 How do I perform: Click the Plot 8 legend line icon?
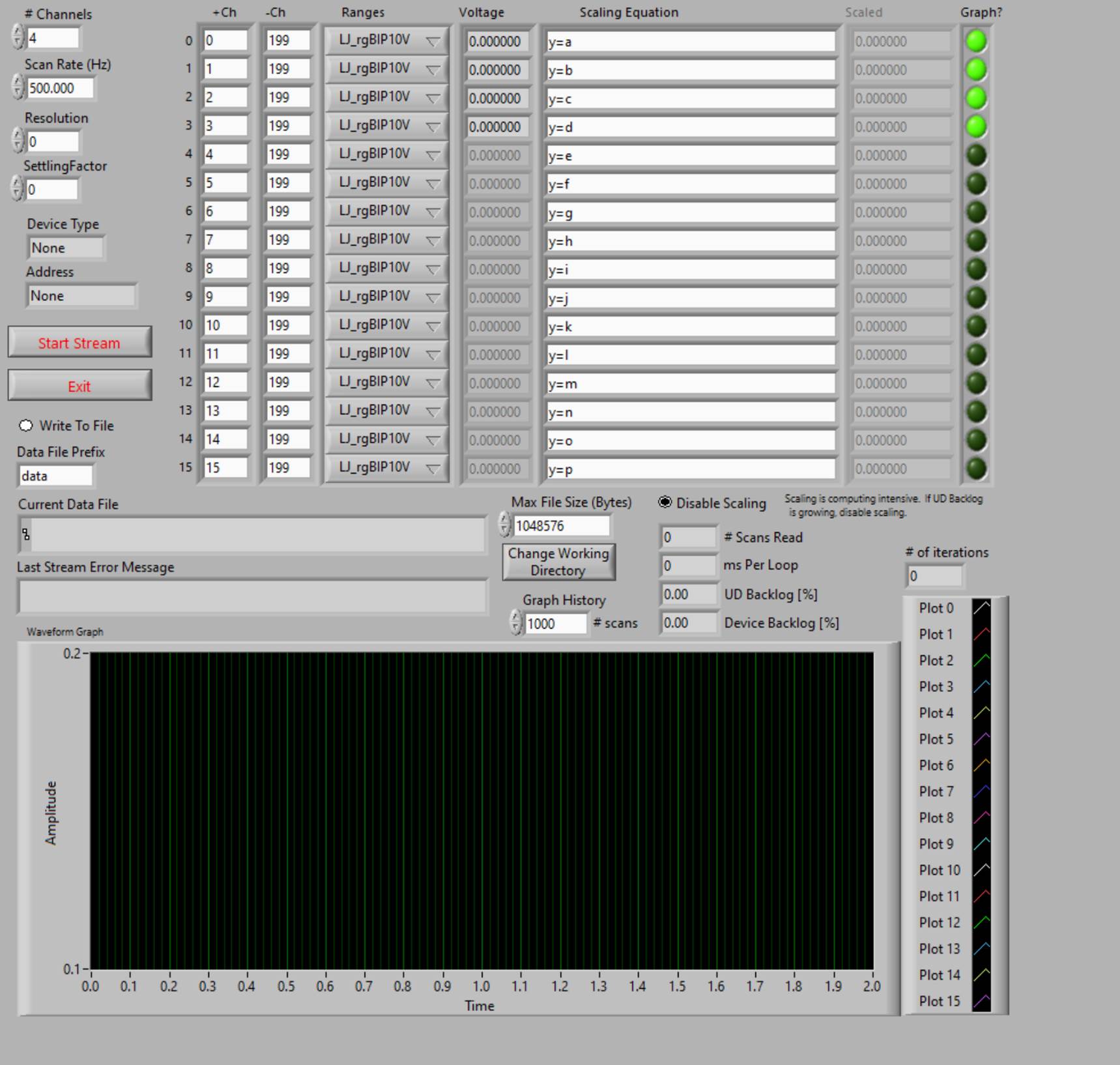pyautogui.click(x=981, y=817)
